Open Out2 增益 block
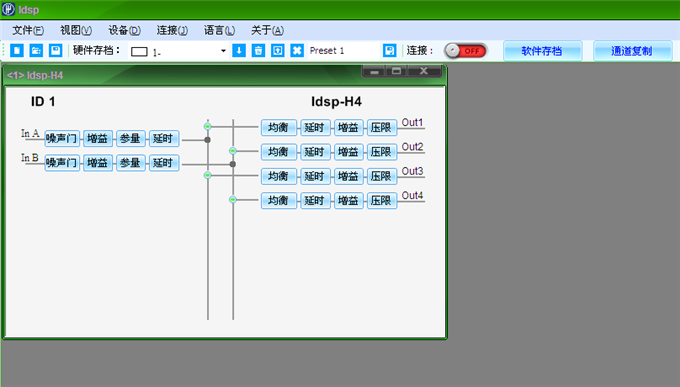680x387 pixels. coord(349,152)
